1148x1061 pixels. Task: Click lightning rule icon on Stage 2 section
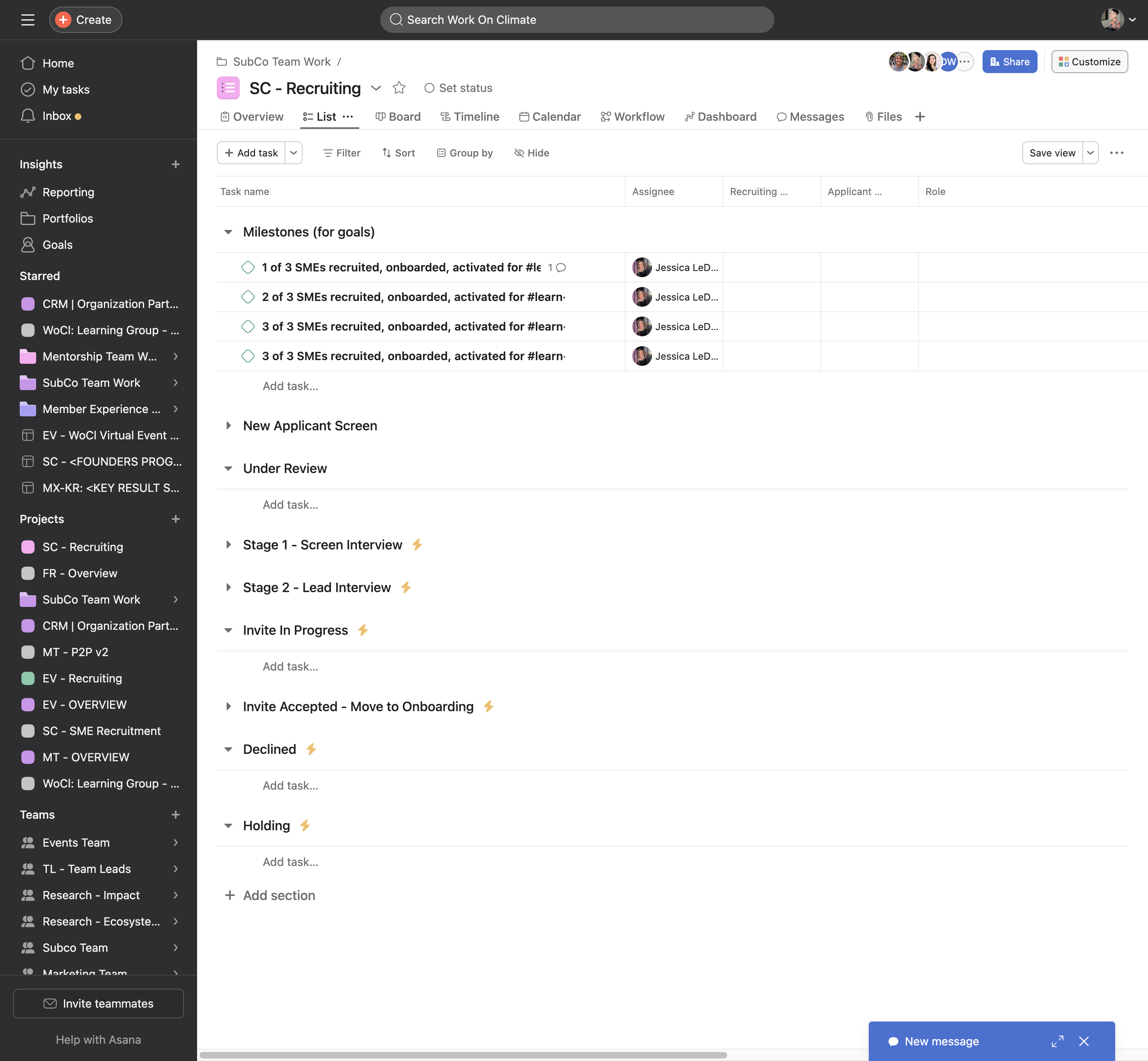coord(406,587)
